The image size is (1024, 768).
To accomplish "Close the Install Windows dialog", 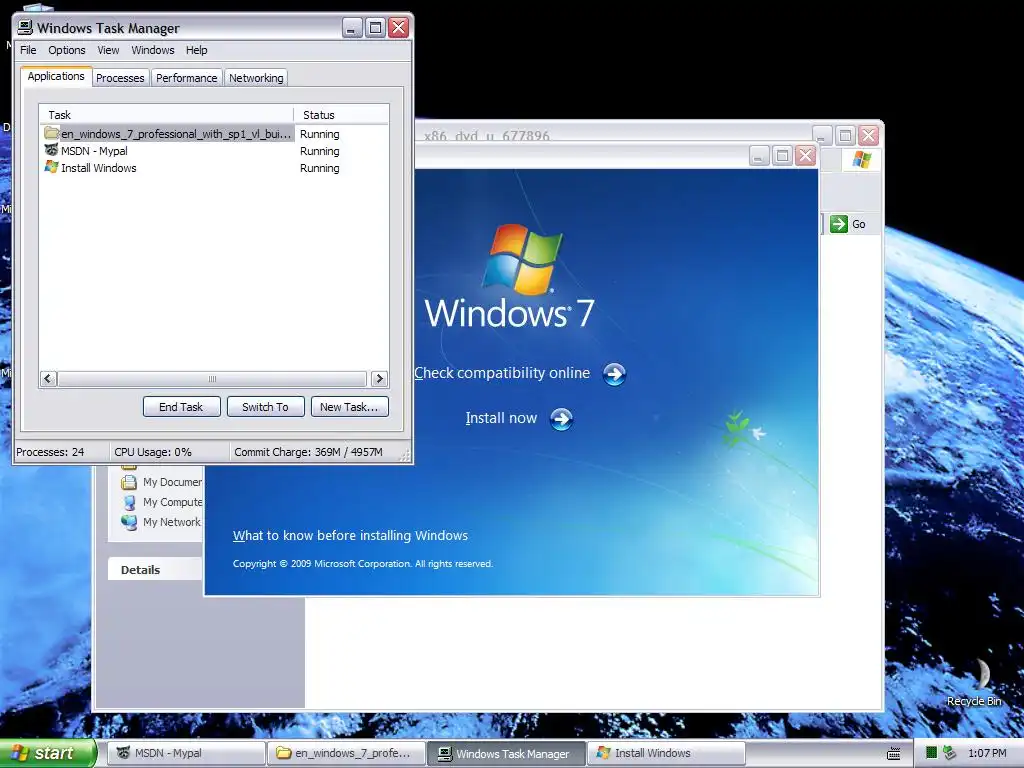I will point(806,155).
